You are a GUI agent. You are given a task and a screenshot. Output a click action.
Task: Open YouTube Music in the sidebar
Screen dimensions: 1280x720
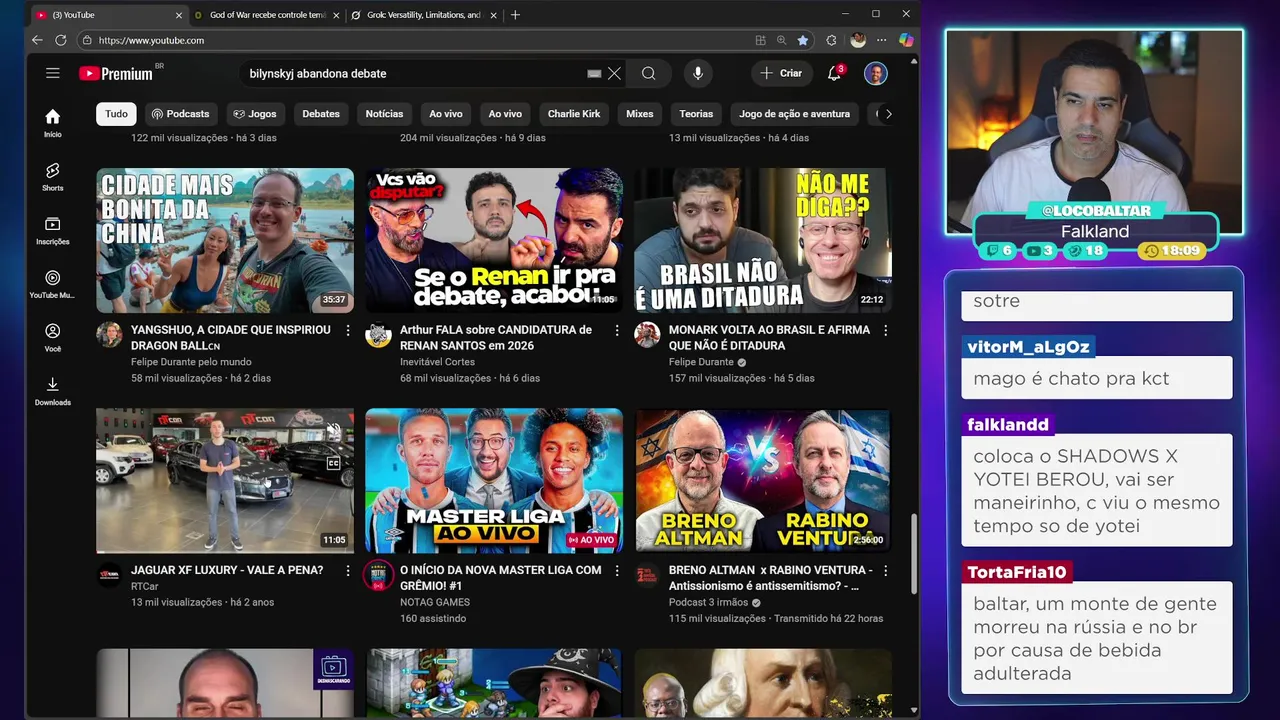pyautogui.click(x=53, y=284)
